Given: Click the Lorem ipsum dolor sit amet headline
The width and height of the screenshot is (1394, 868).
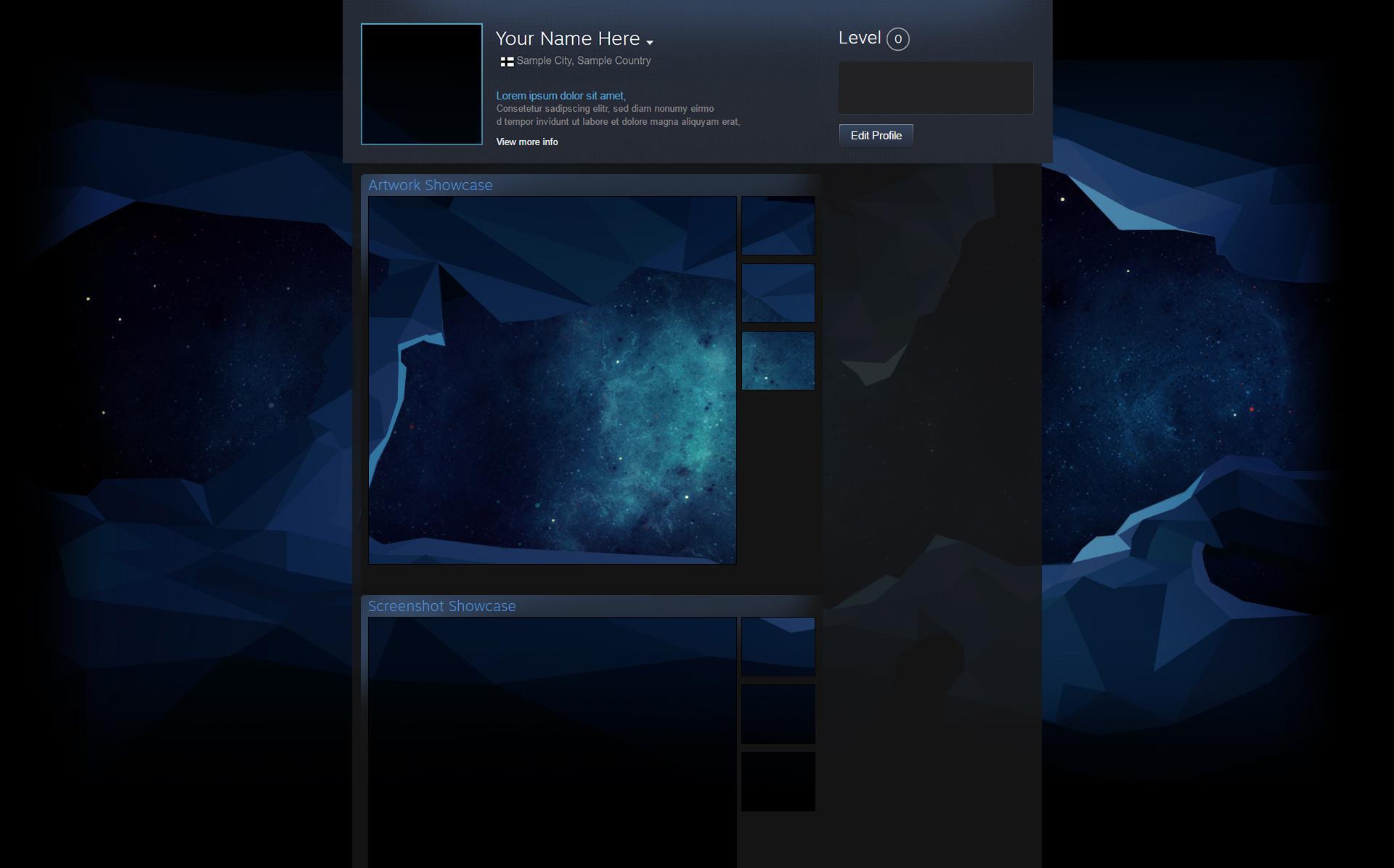Looking at the screenshot, I should (561, 96).
